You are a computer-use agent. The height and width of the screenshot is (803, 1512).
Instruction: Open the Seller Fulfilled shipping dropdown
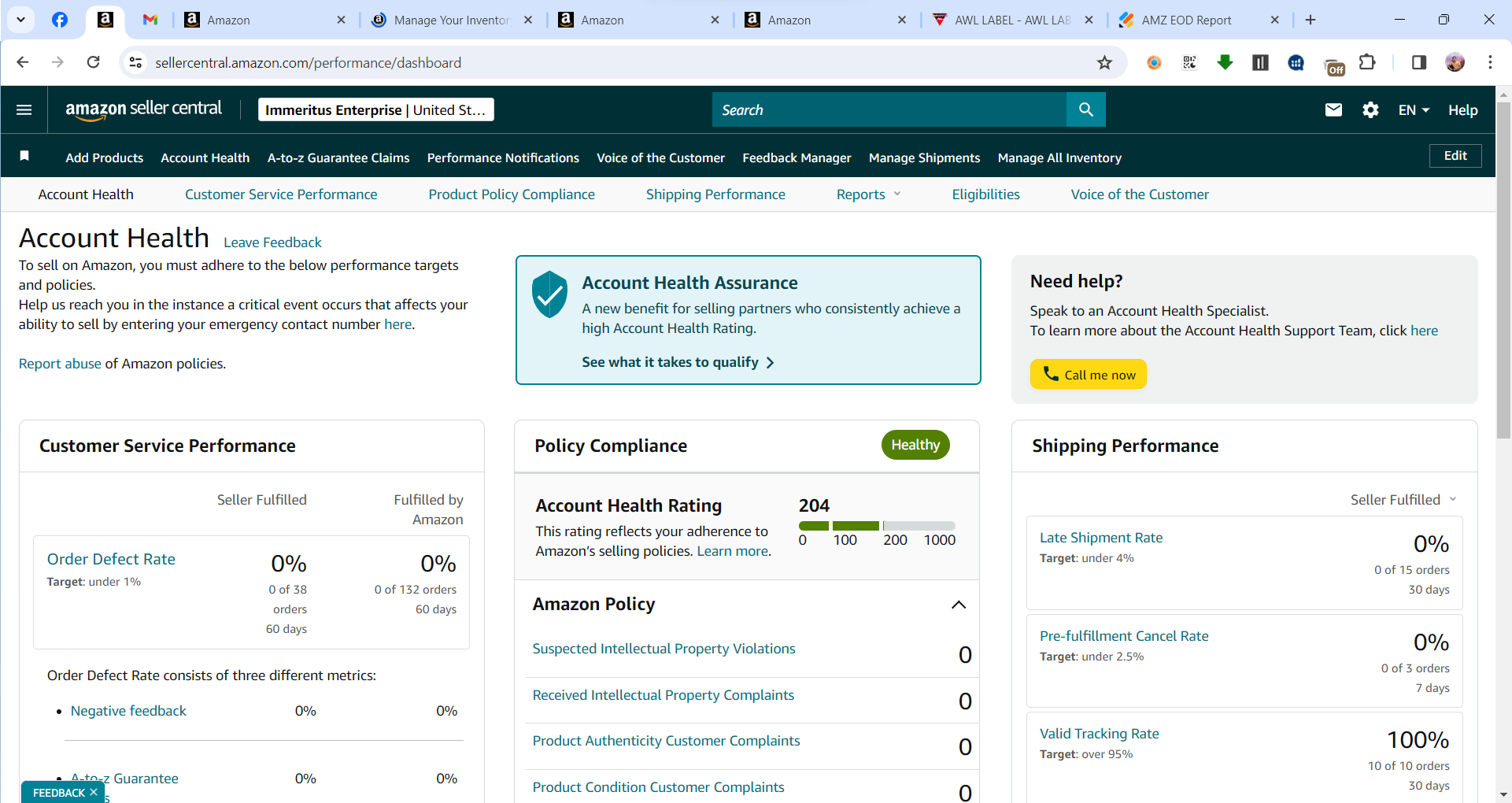(1403, 500)
